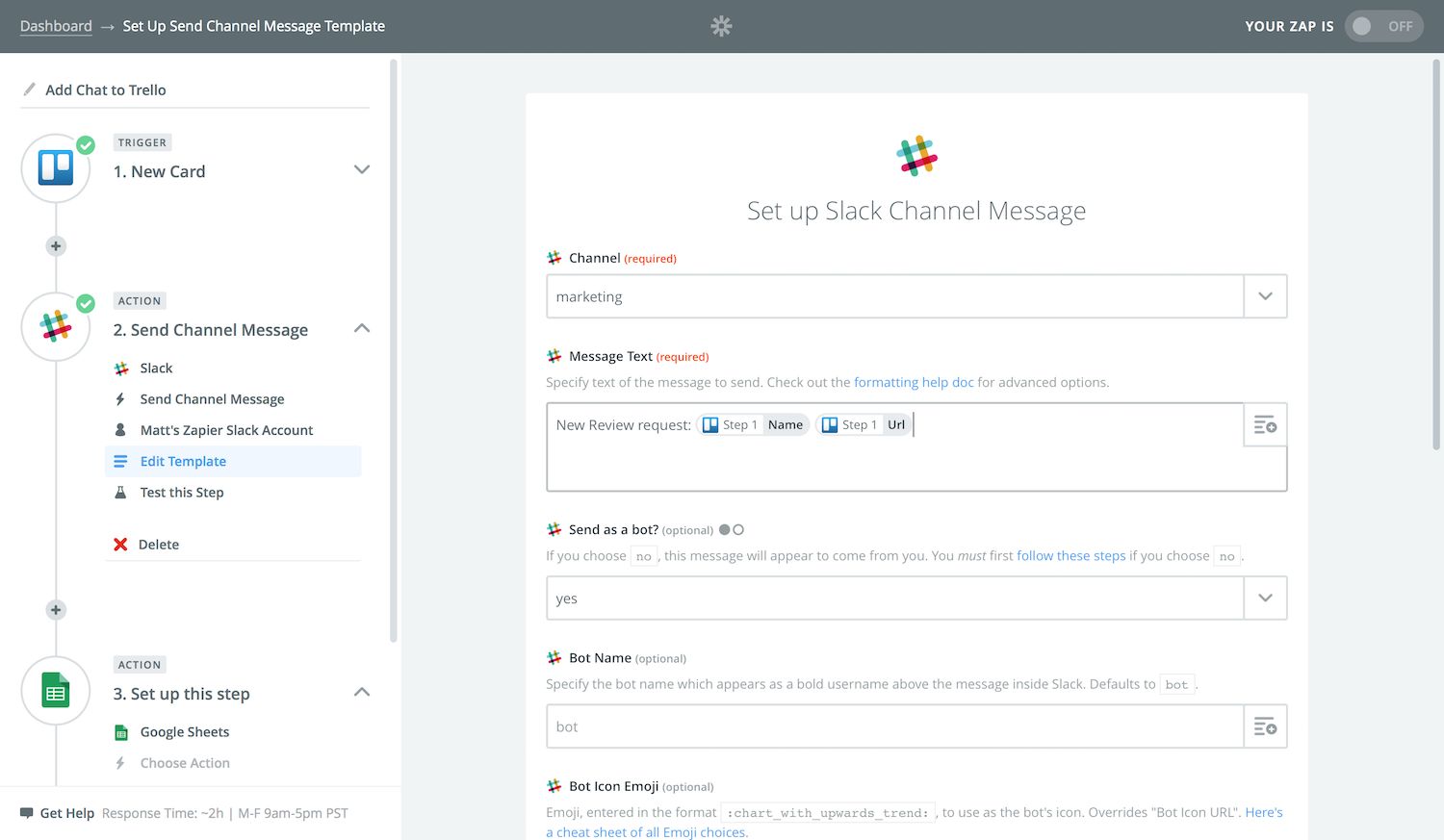
Task: Click the Zapier logo in the header
Action: pyautogui.click(x=721, y=26)
